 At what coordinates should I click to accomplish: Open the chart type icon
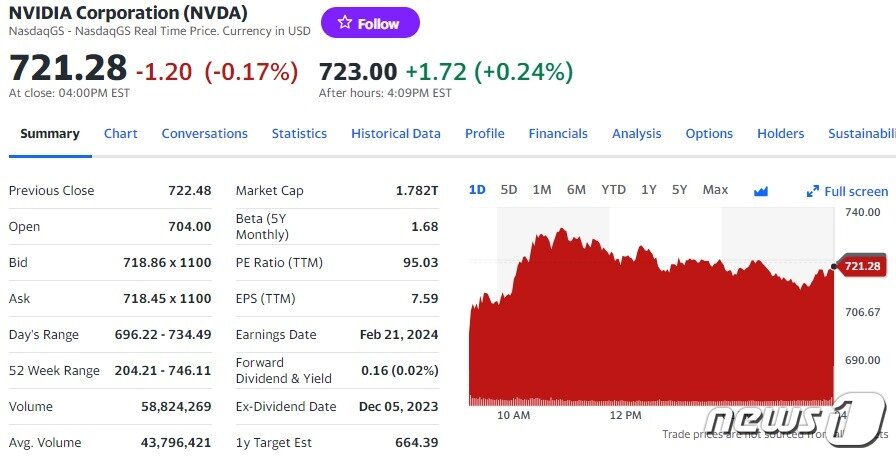pos(760,191)
